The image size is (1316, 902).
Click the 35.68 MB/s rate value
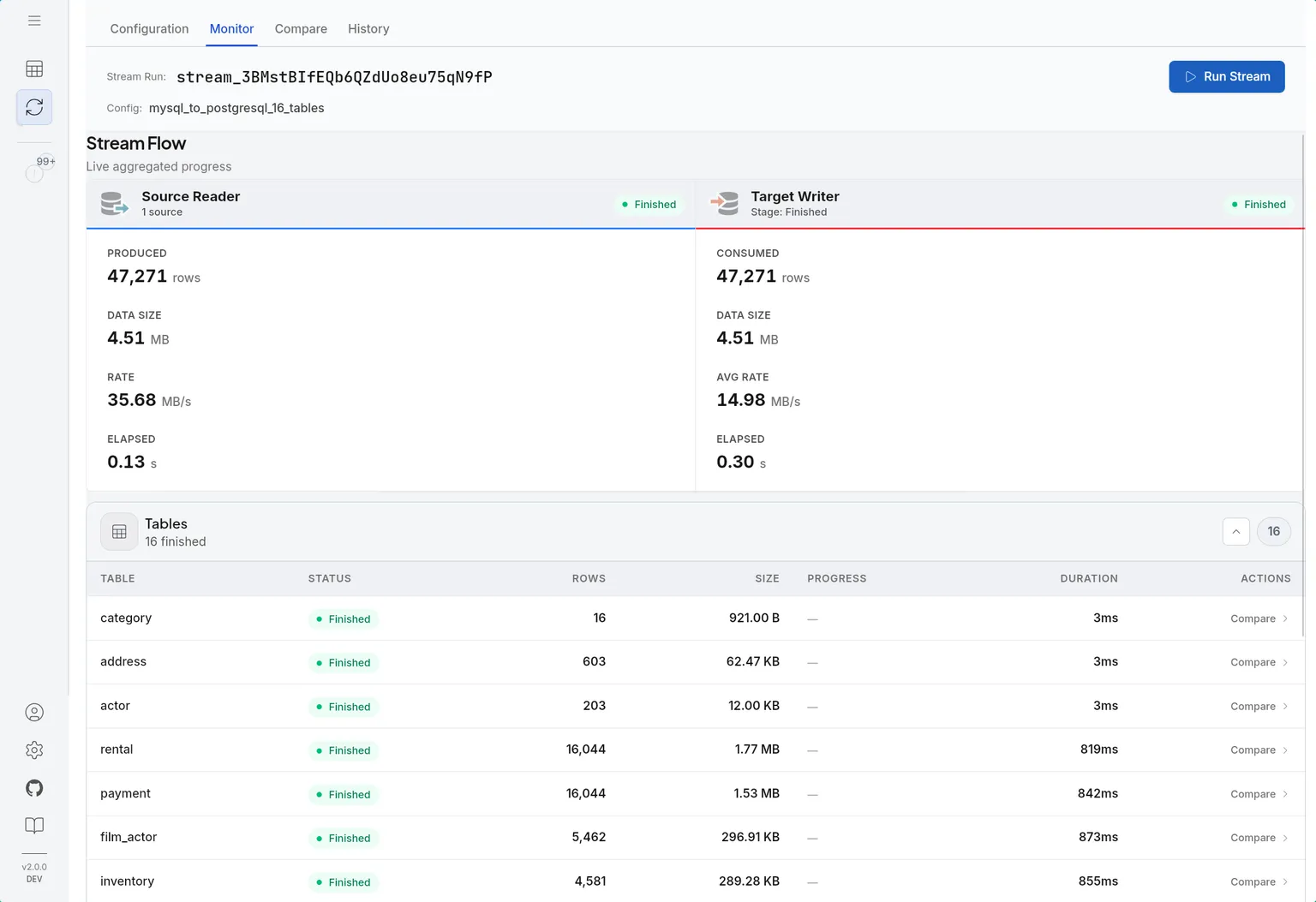pyautogui.click(x=149, y=400)
